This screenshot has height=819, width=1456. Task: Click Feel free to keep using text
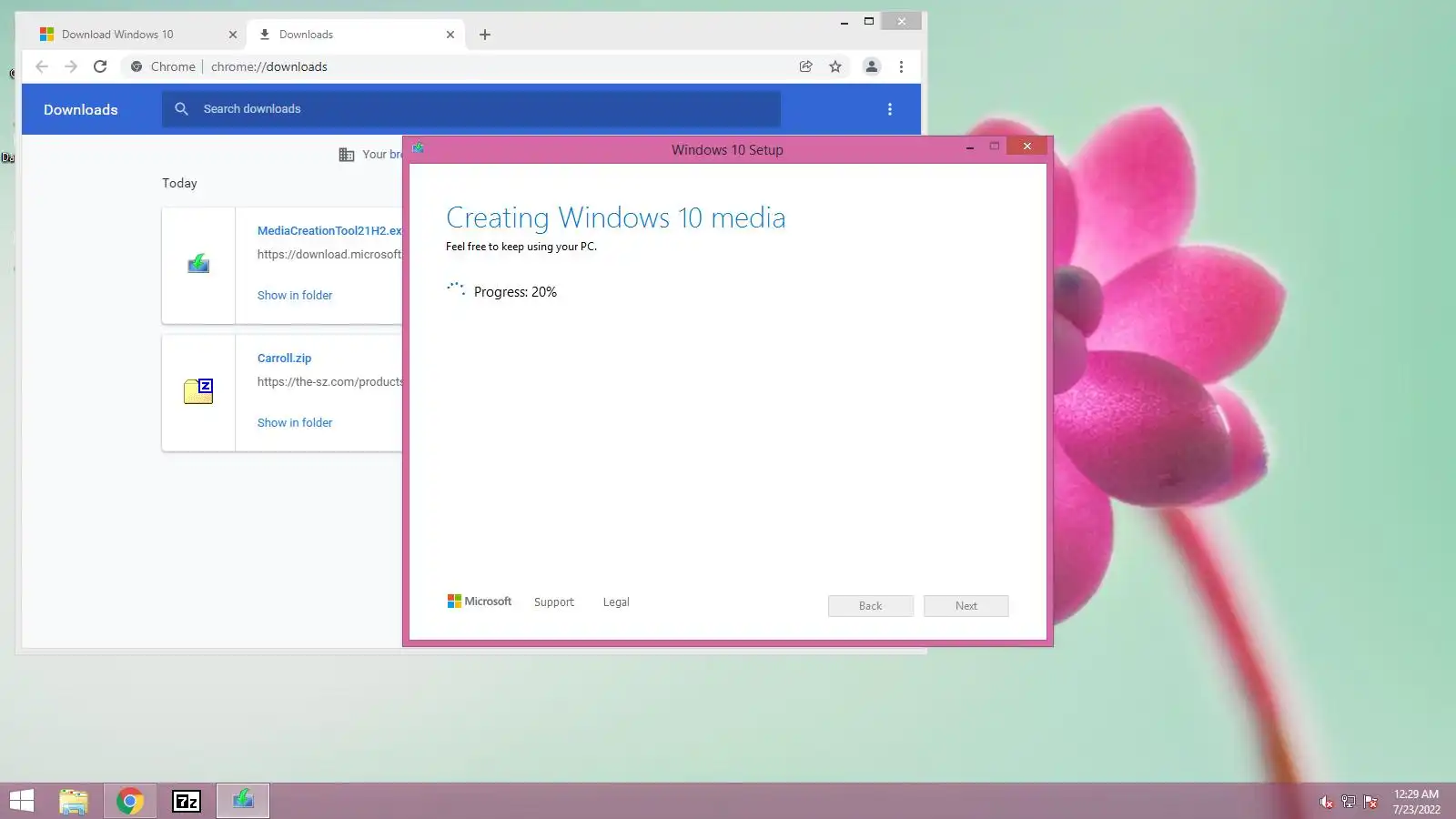[521, 247]
